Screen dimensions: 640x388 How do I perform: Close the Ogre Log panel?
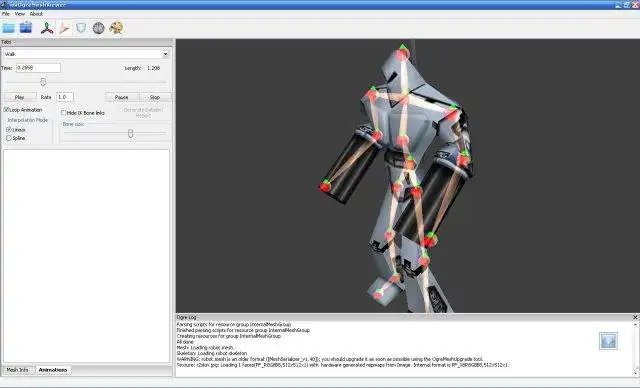[x=635, y=317]
